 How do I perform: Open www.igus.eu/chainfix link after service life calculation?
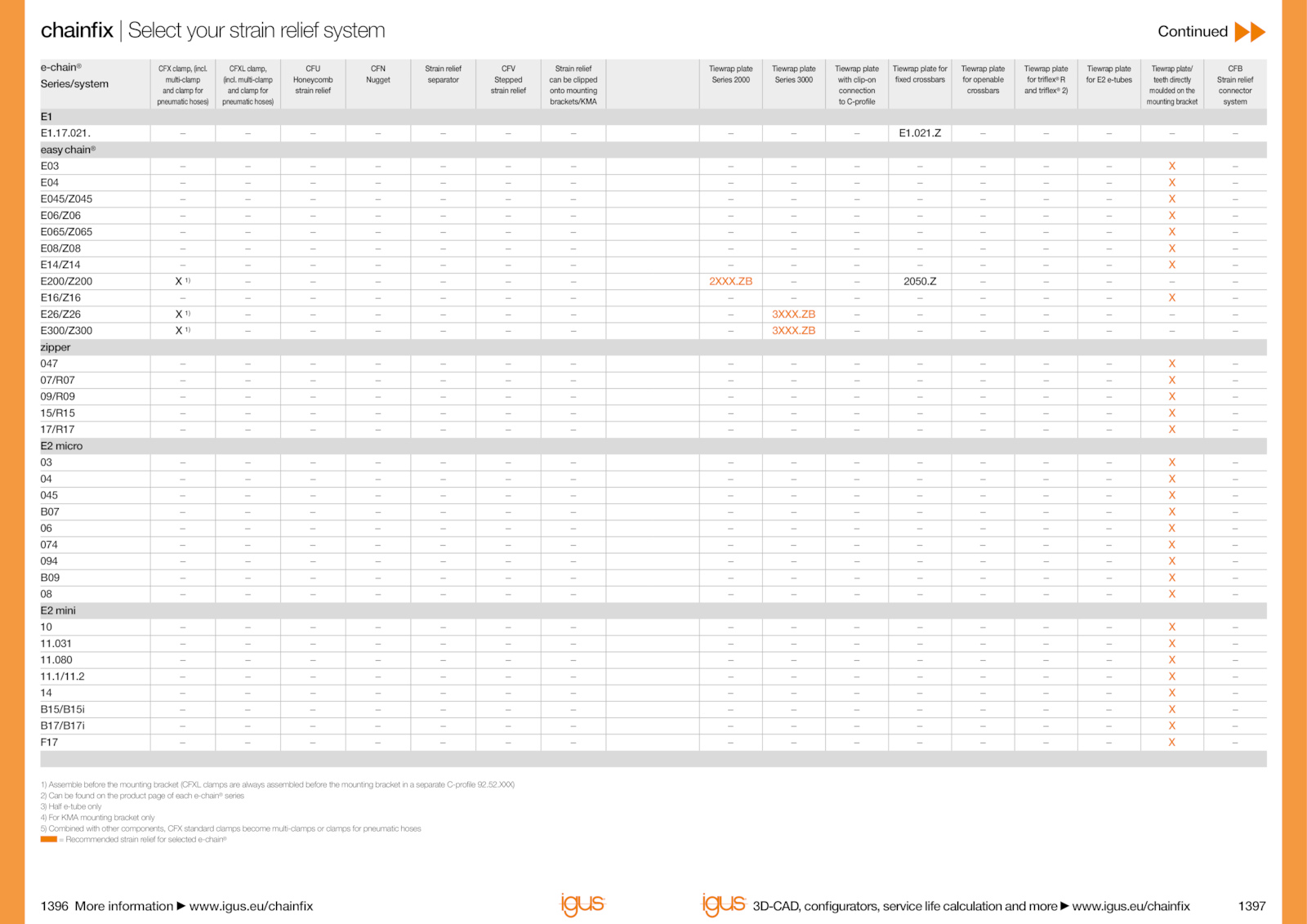click(1131, 906)
